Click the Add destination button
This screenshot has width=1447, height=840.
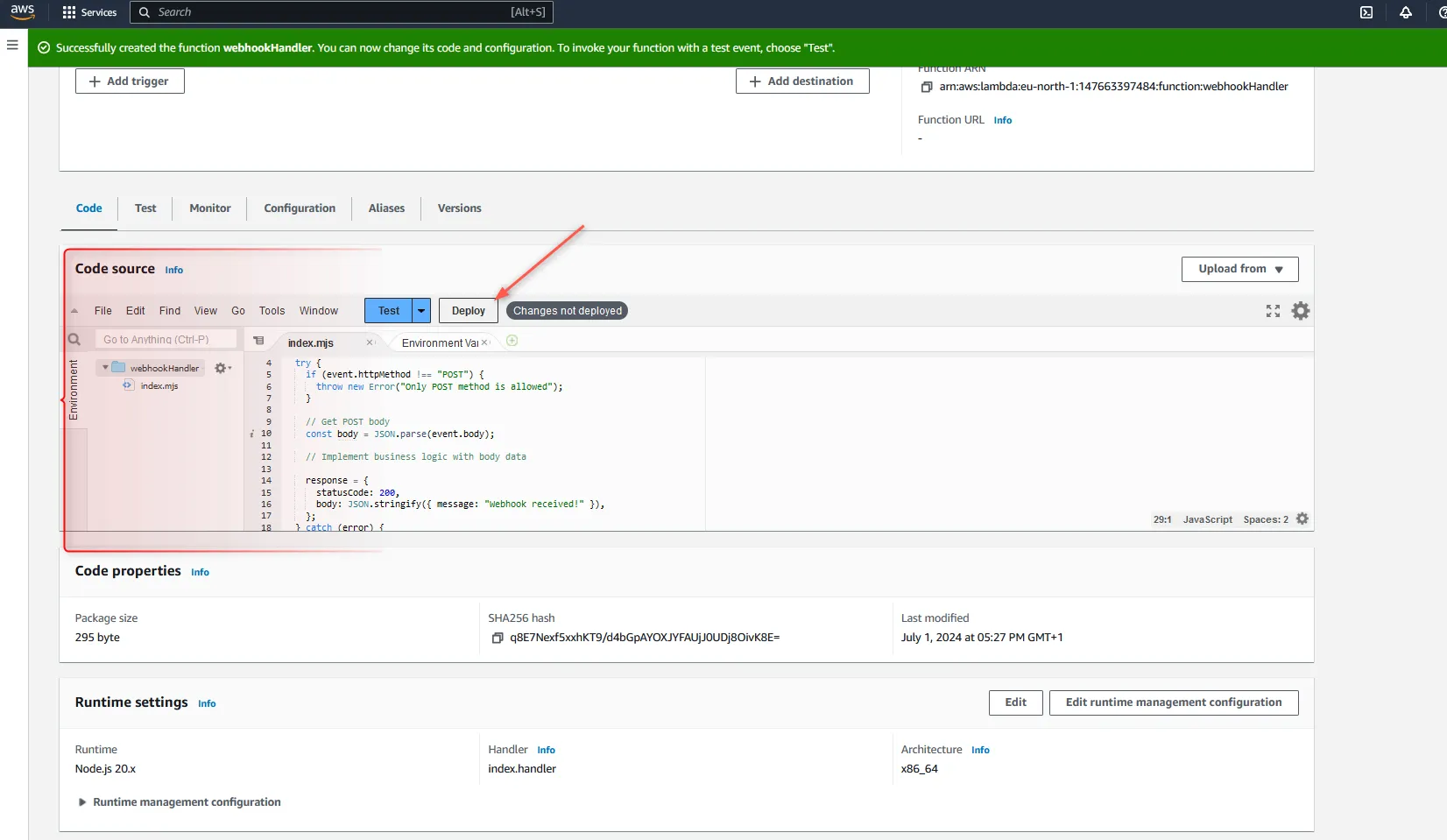(x=802, y=81)
